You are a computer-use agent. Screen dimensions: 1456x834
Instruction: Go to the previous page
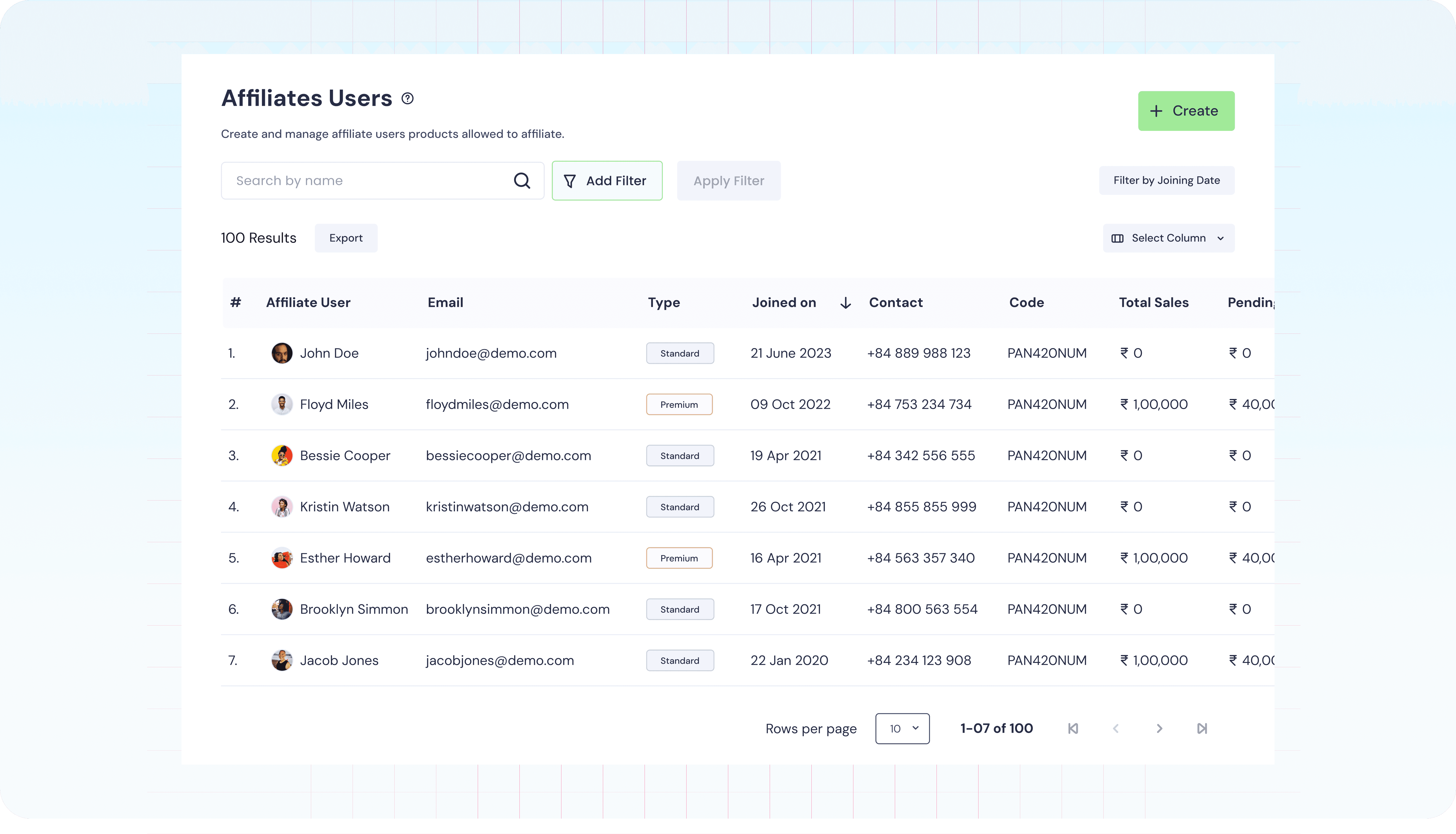[1116, 729]
